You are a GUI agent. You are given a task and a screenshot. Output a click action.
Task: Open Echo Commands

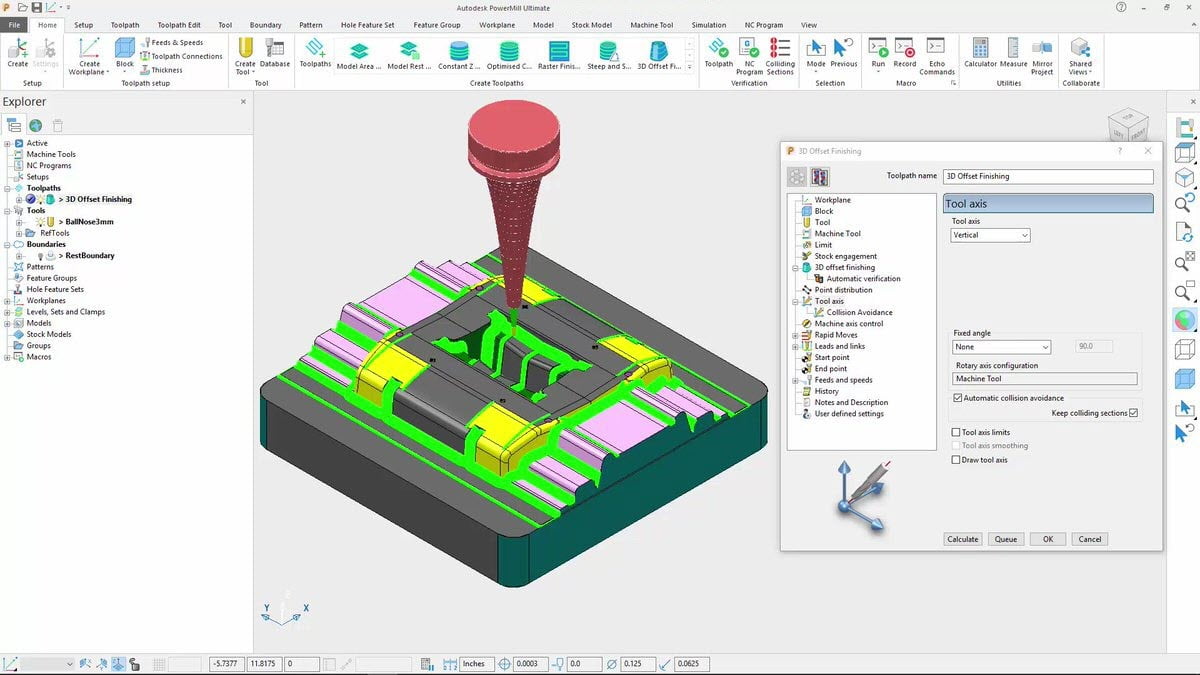[937, 55]
